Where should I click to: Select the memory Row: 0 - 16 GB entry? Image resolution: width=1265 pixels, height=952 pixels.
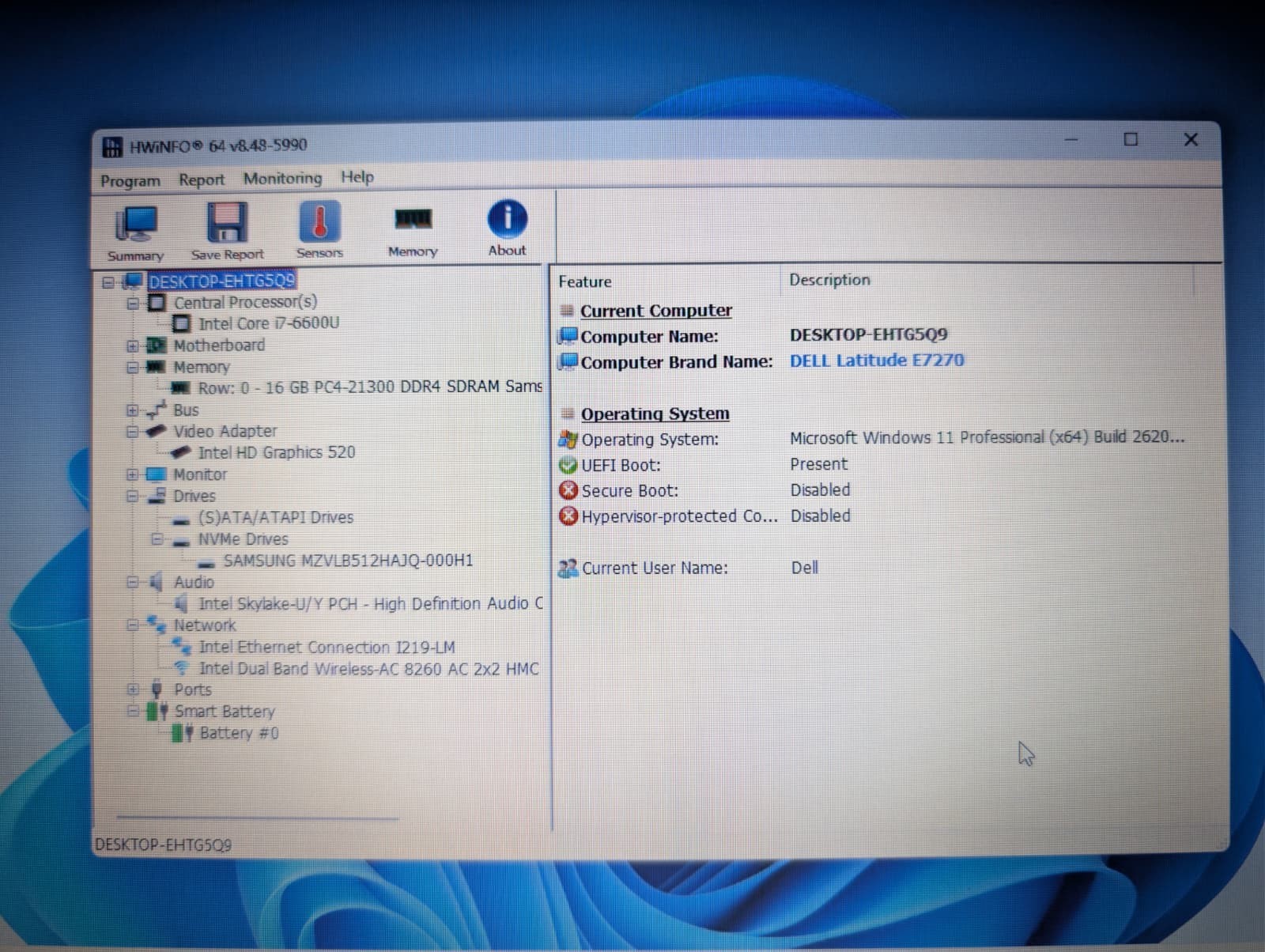coord(369,387)
